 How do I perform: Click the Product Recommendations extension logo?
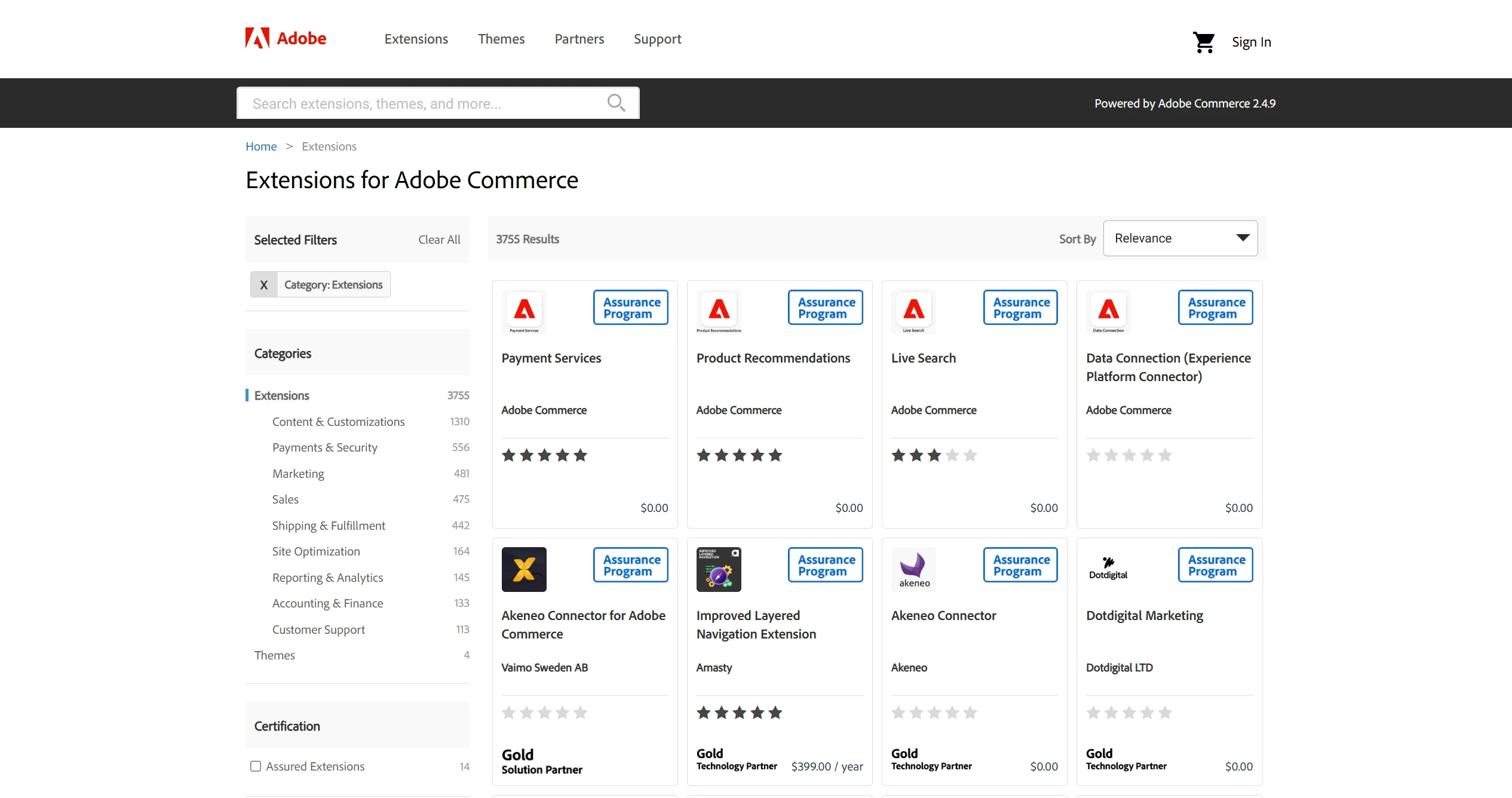pos(719,312)
